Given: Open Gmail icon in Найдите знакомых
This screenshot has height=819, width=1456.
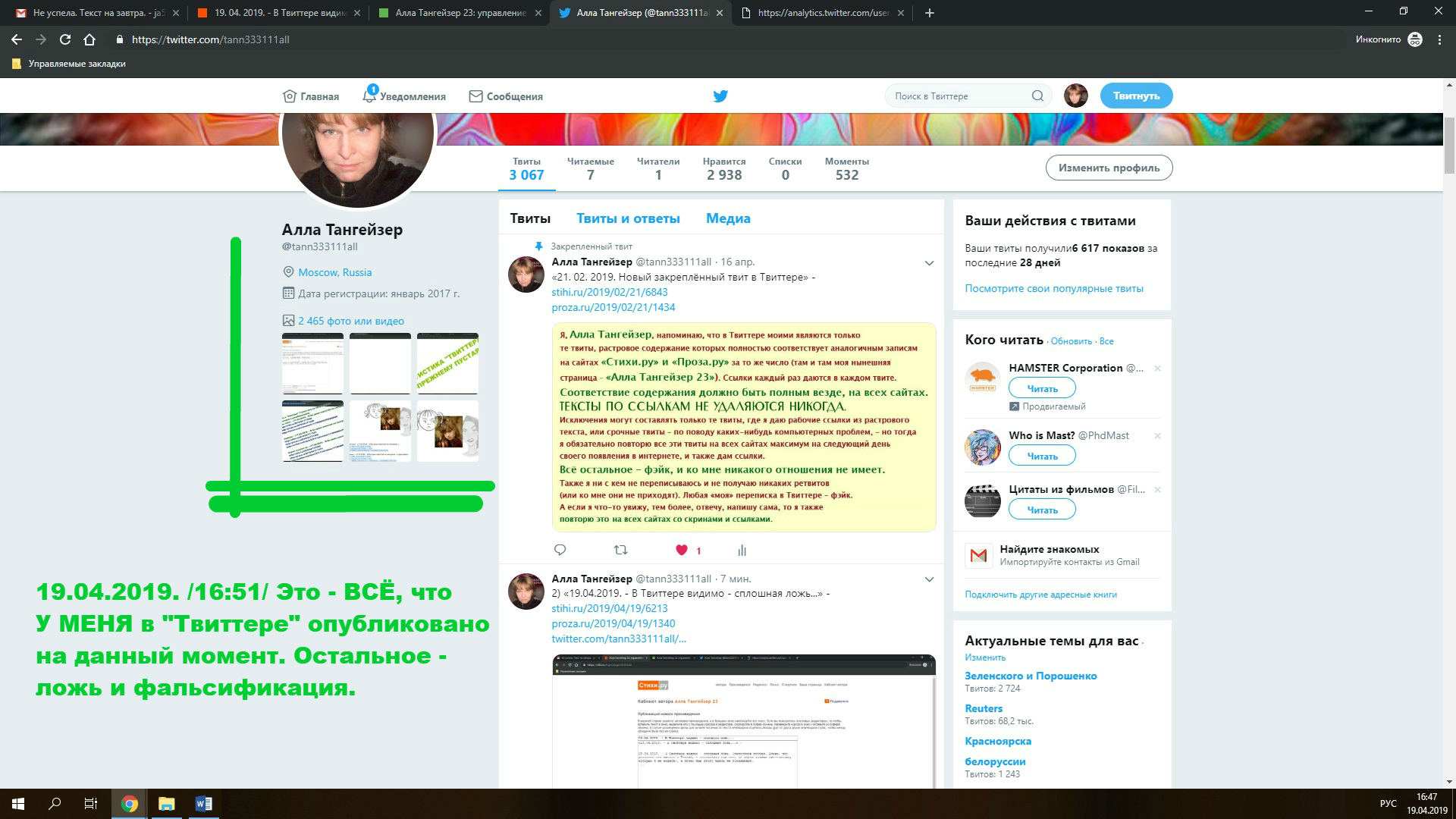Looking at the screenshot, I should [x=978, y=556].
